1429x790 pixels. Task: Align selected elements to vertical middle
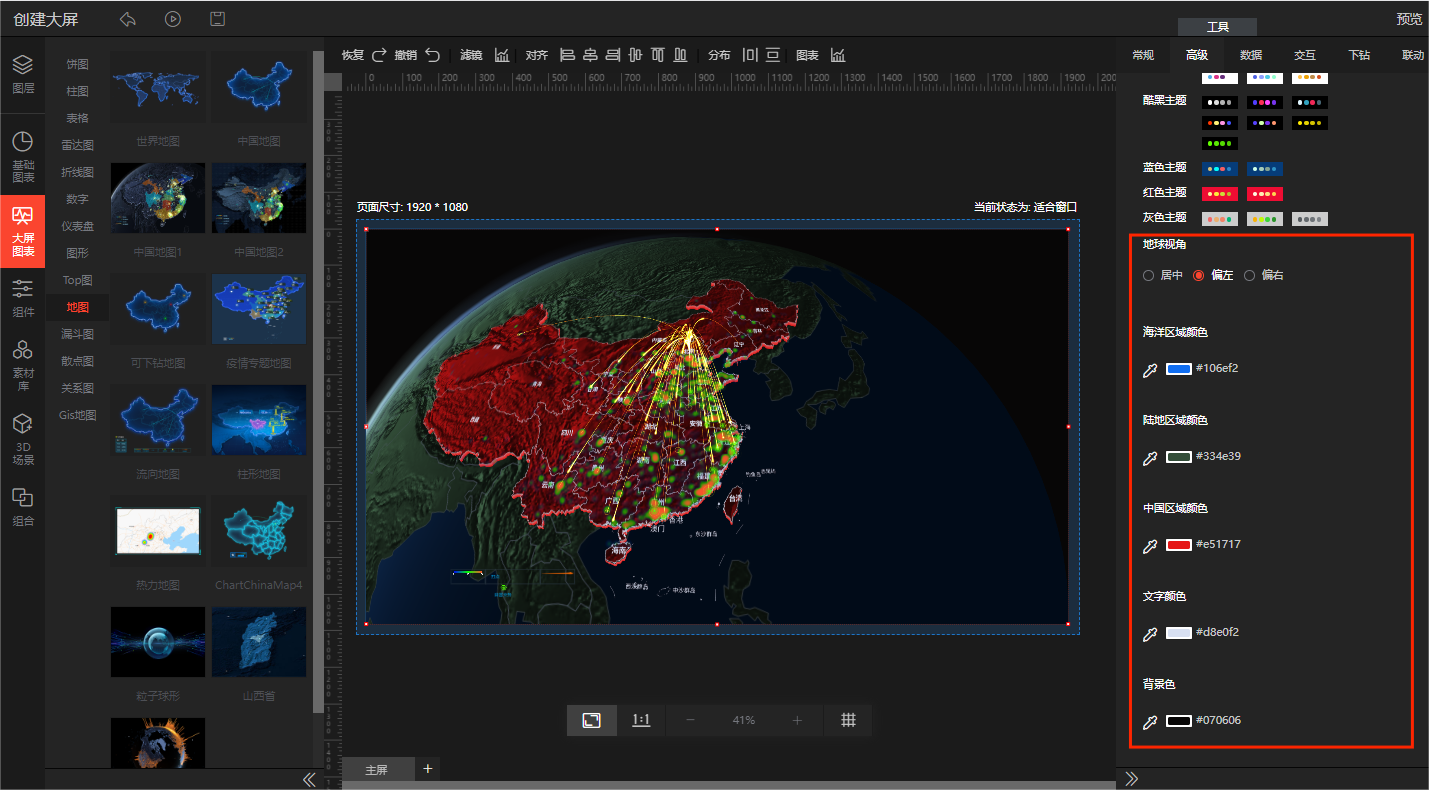point(635,55)
